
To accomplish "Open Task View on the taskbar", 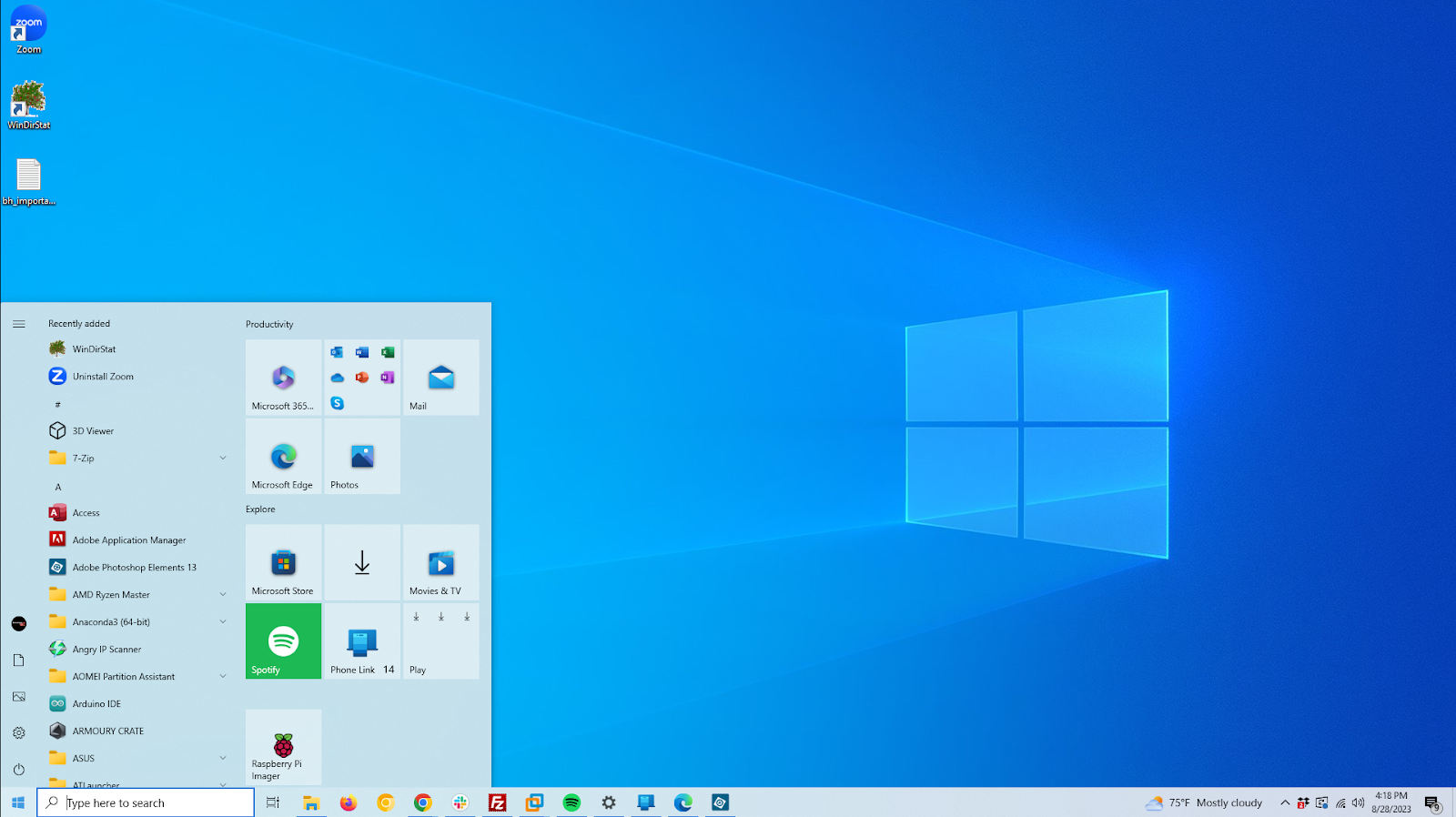I will pos(273,802).
